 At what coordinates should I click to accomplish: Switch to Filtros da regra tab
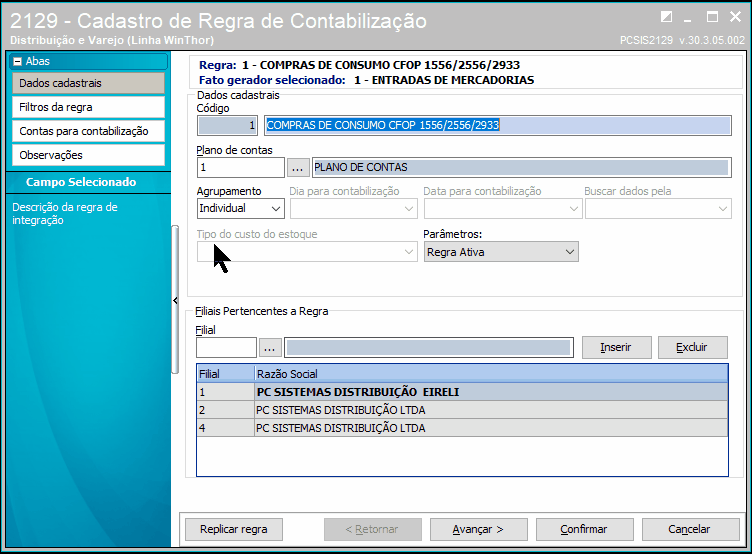pos(88,107)
